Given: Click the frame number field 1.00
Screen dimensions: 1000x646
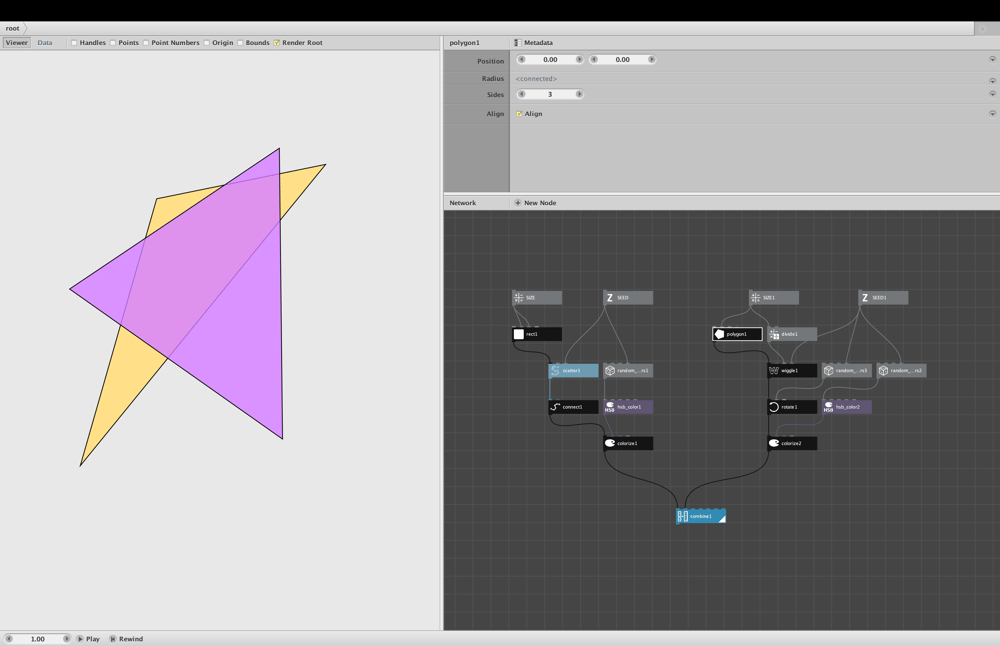Looking at the screenshot, I should click(38, 638).
